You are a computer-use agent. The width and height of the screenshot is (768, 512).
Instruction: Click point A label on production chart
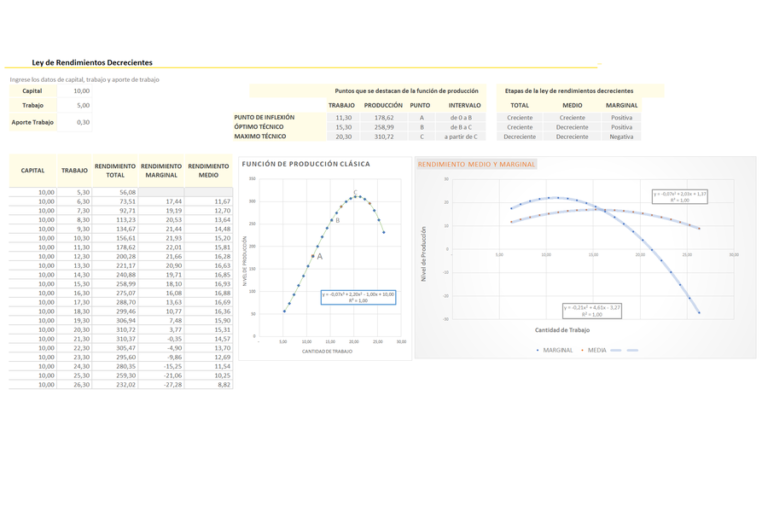pos(319,257)
